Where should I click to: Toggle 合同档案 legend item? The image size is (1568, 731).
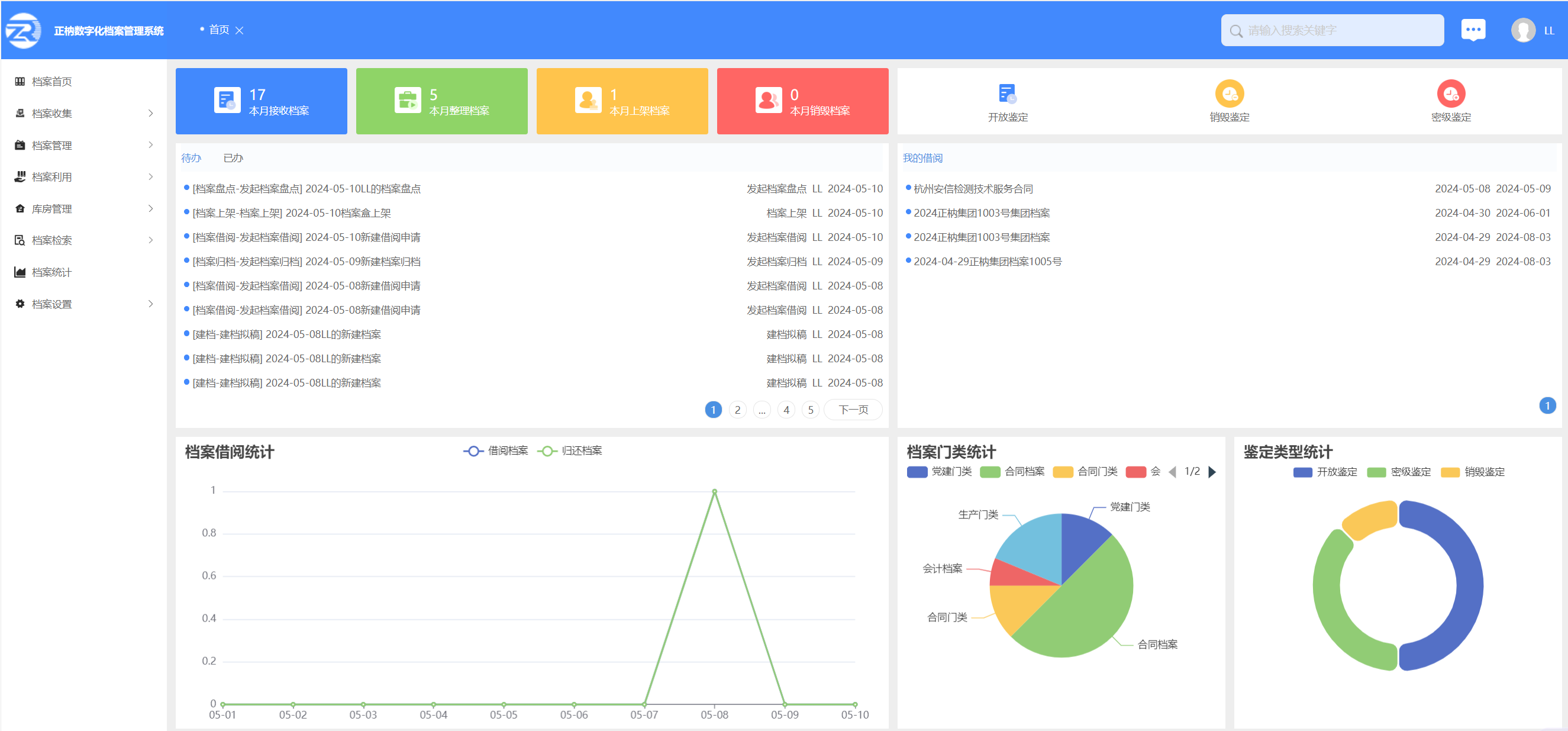[1012, 472]
